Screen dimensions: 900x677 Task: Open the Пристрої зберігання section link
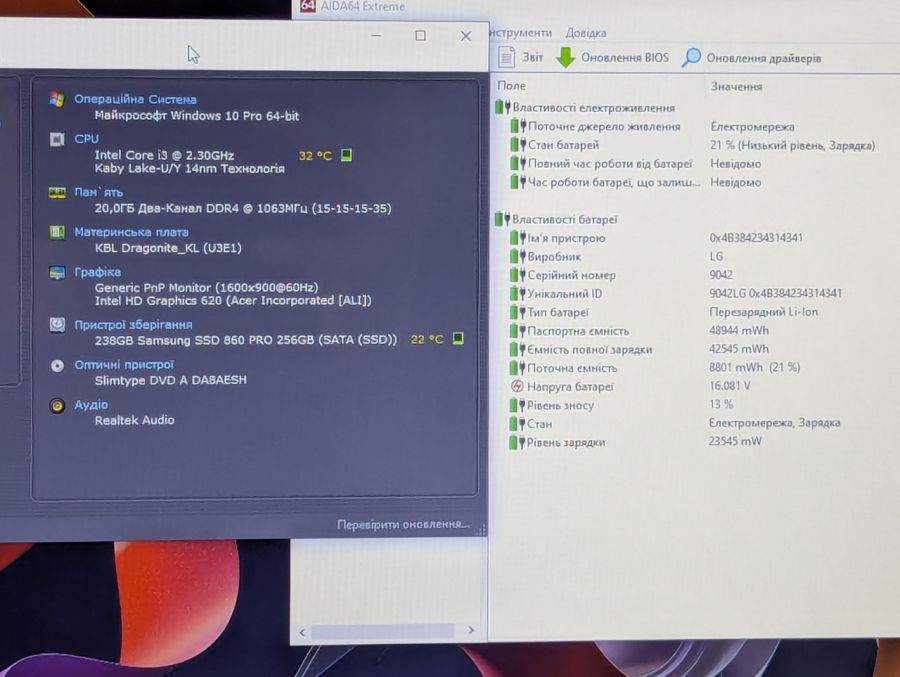click(x=133, y=324)
